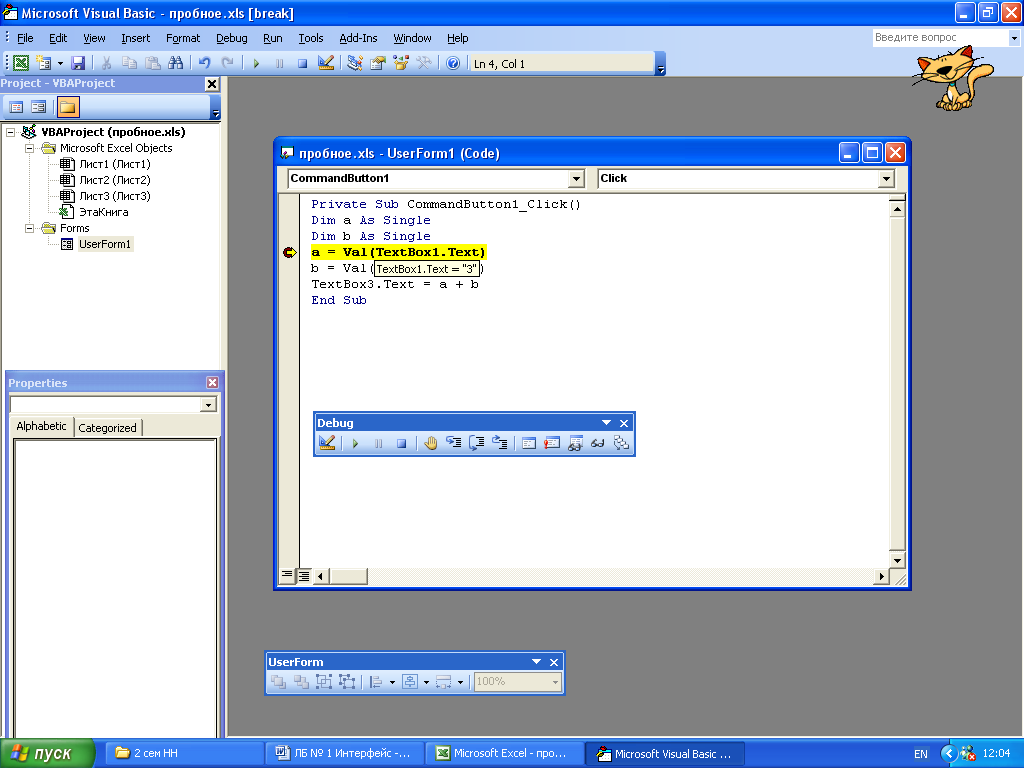This screenshot has height=768, width=1024.
Task: Open Find with the binoculars icon
Action: pyautogui.click(x=175, y=63)
